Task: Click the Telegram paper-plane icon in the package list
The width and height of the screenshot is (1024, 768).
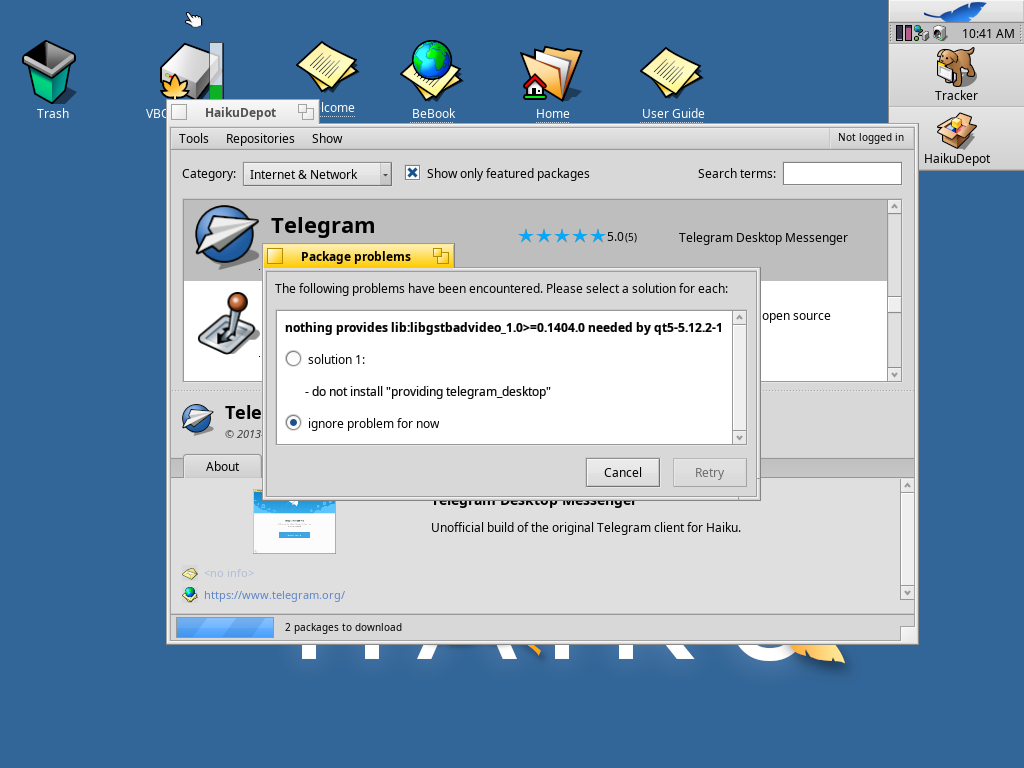Action: (226, 236)
